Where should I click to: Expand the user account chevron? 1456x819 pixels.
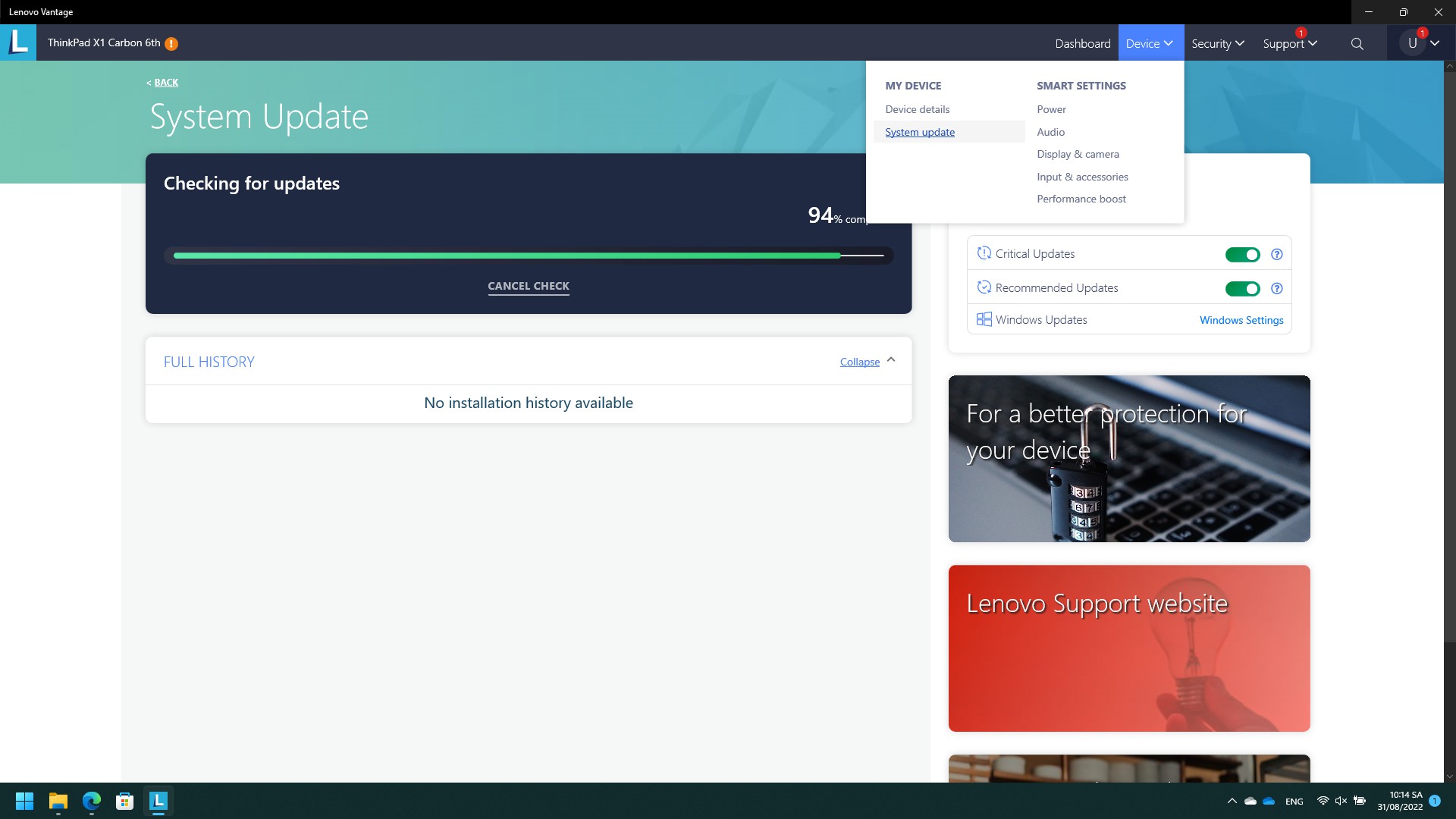(1435, 43)
